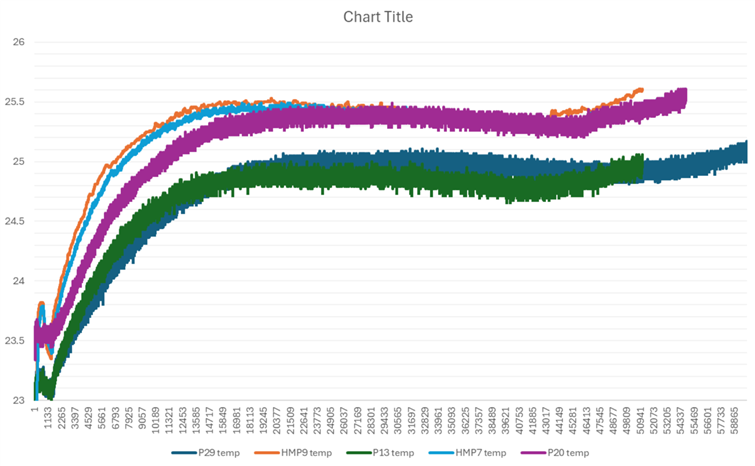Select the 24 y-axis label

pos(18,281)
